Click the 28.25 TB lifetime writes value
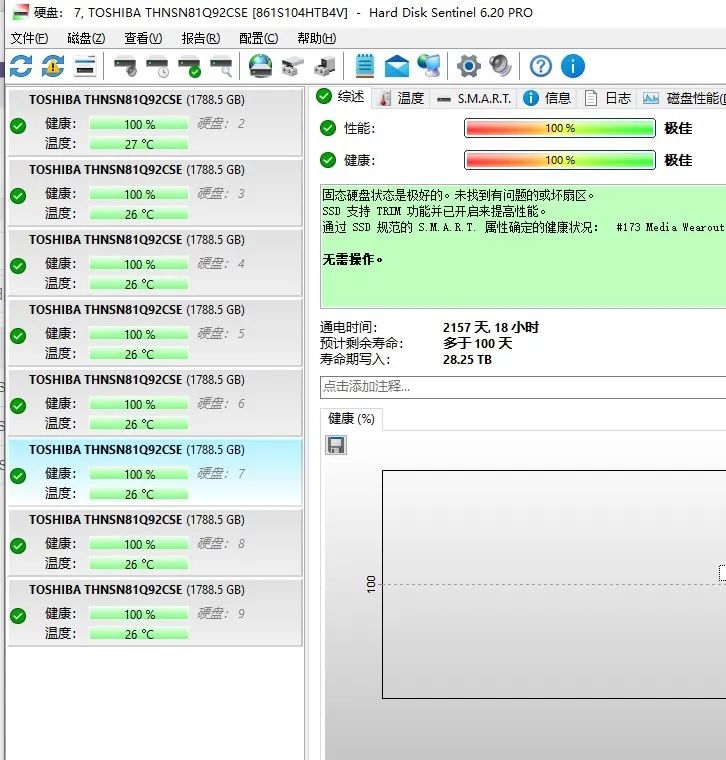 (467, 360)
